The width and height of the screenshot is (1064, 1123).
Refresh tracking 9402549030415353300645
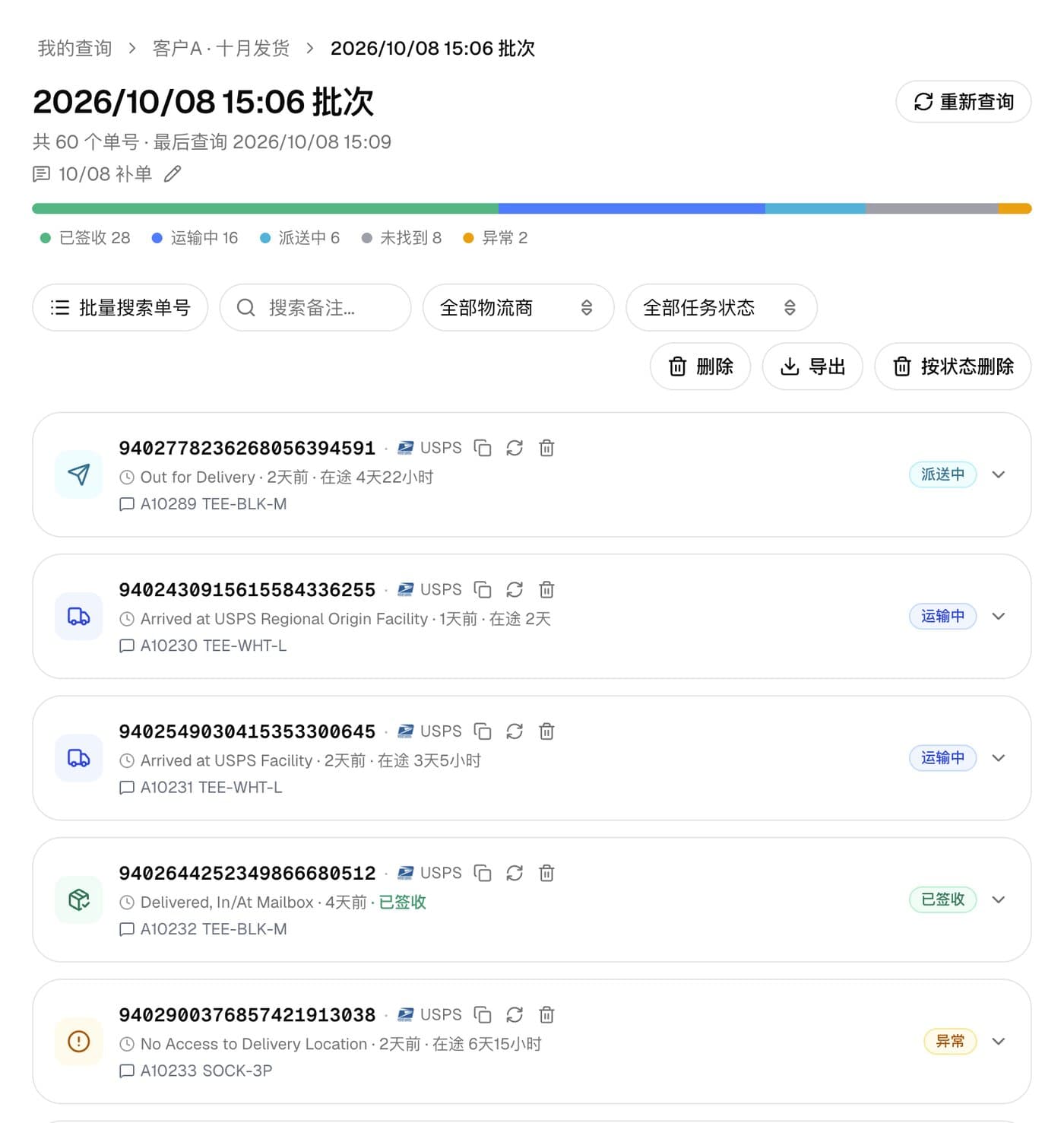click(x=515, y=731)
